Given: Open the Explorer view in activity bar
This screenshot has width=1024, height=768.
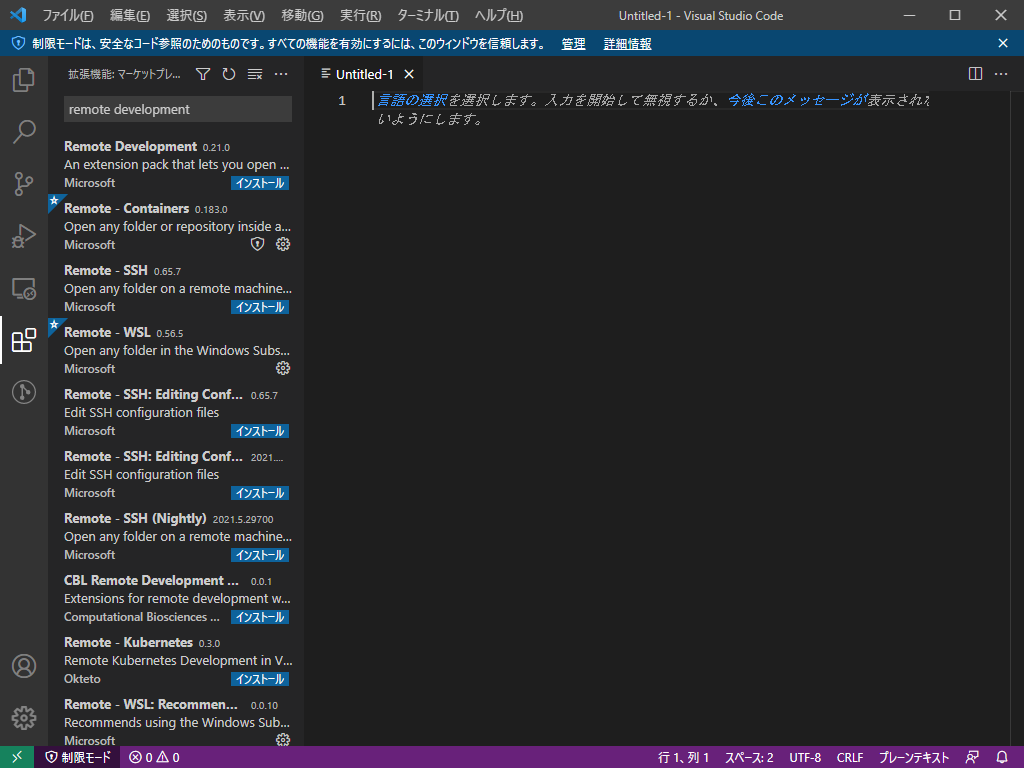Looking at the screenshot, I should (x=24, y=80).
